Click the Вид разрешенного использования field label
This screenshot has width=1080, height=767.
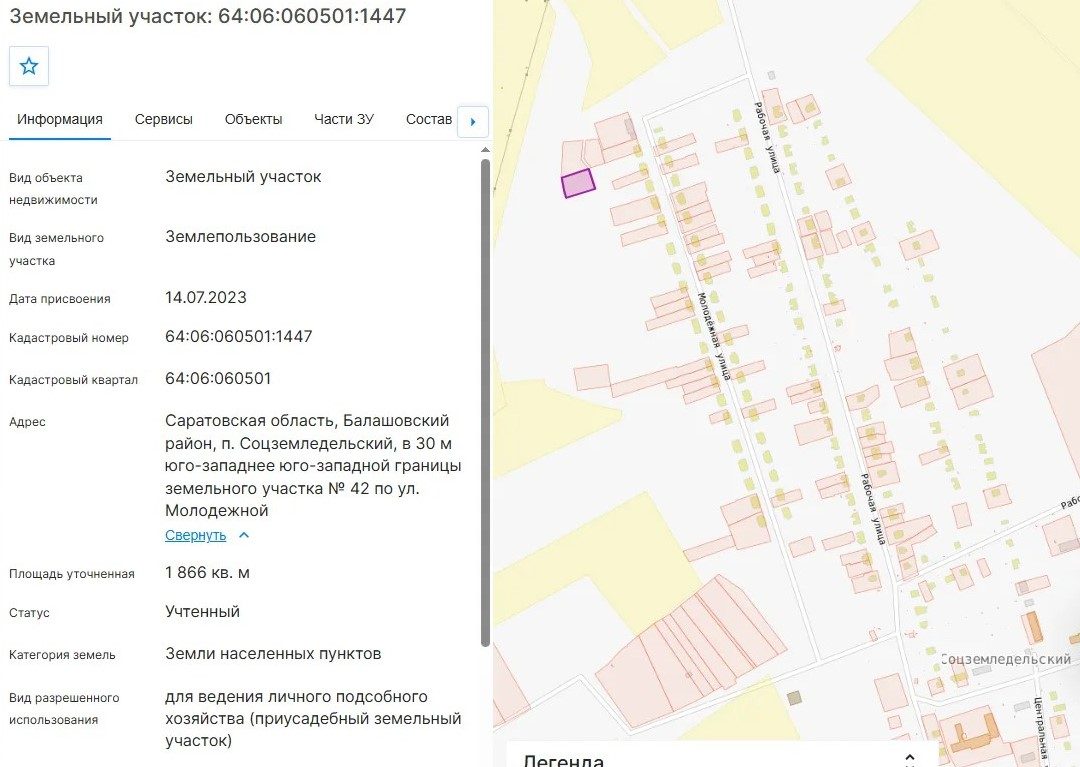pyautogui.click(x=64, y=708)
